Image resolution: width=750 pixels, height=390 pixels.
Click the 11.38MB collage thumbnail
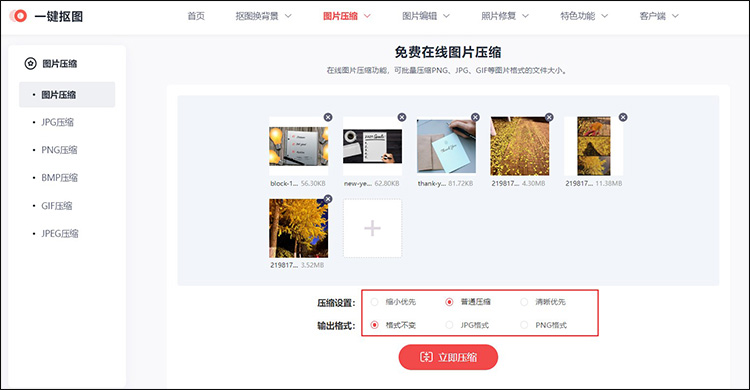click(x=594, y=146)
